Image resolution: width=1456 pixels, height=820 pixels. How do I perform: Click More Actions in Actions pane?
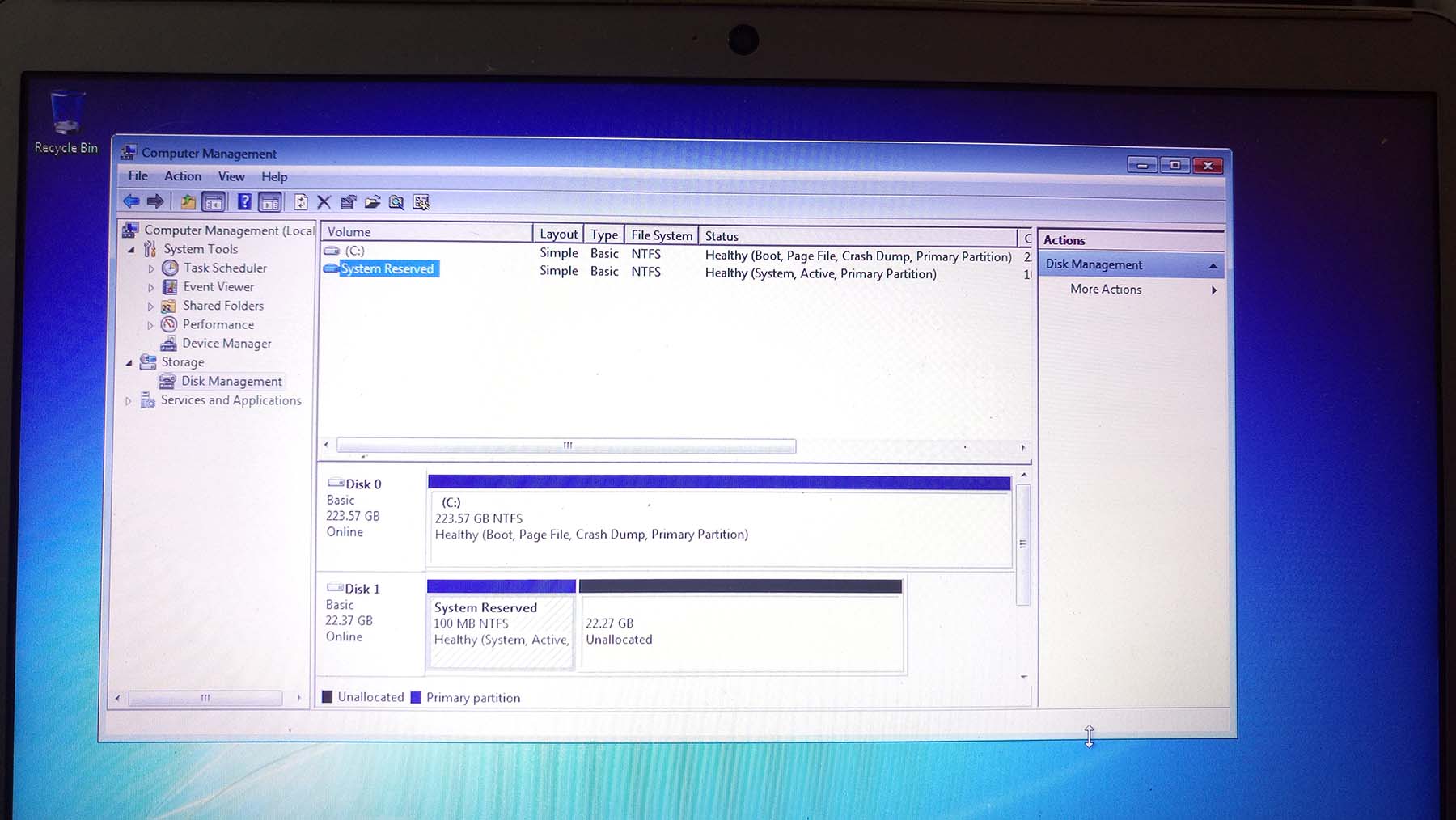point(1106,289)
